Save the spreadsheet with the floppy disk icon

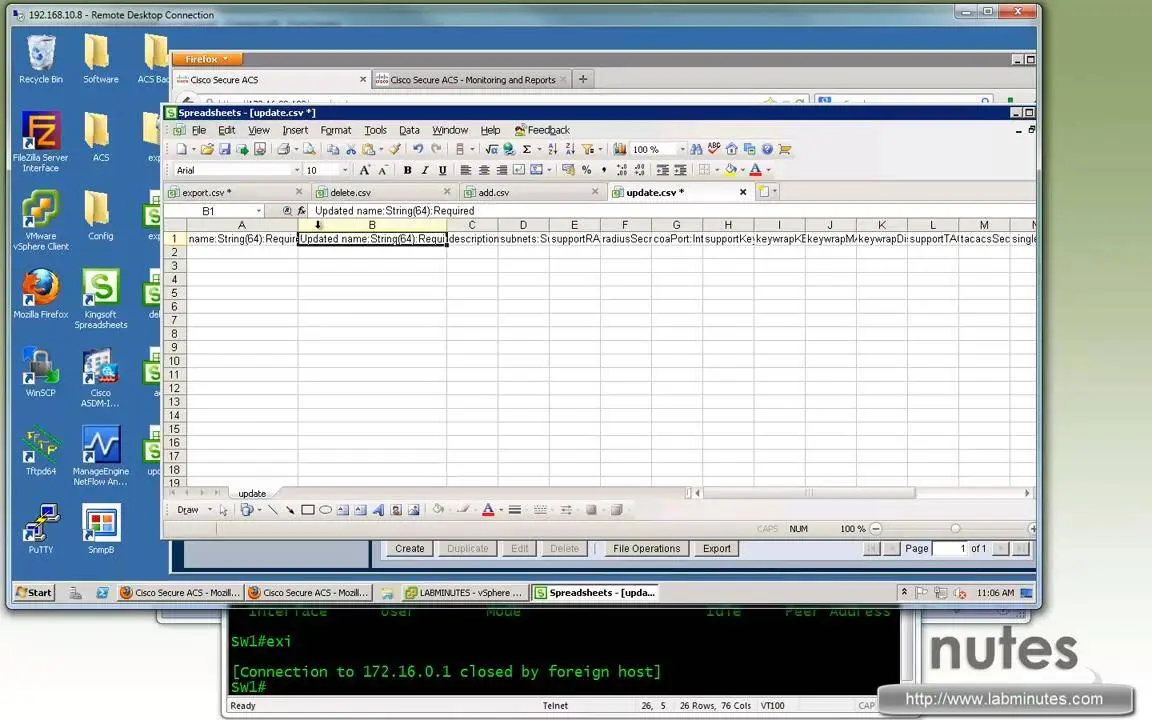[x=225, y=149]
